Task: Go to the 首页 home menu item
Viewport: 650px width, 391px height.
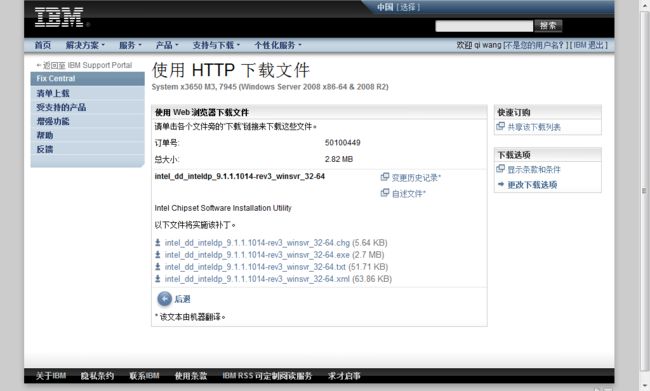Action: [x=43, y=45]
